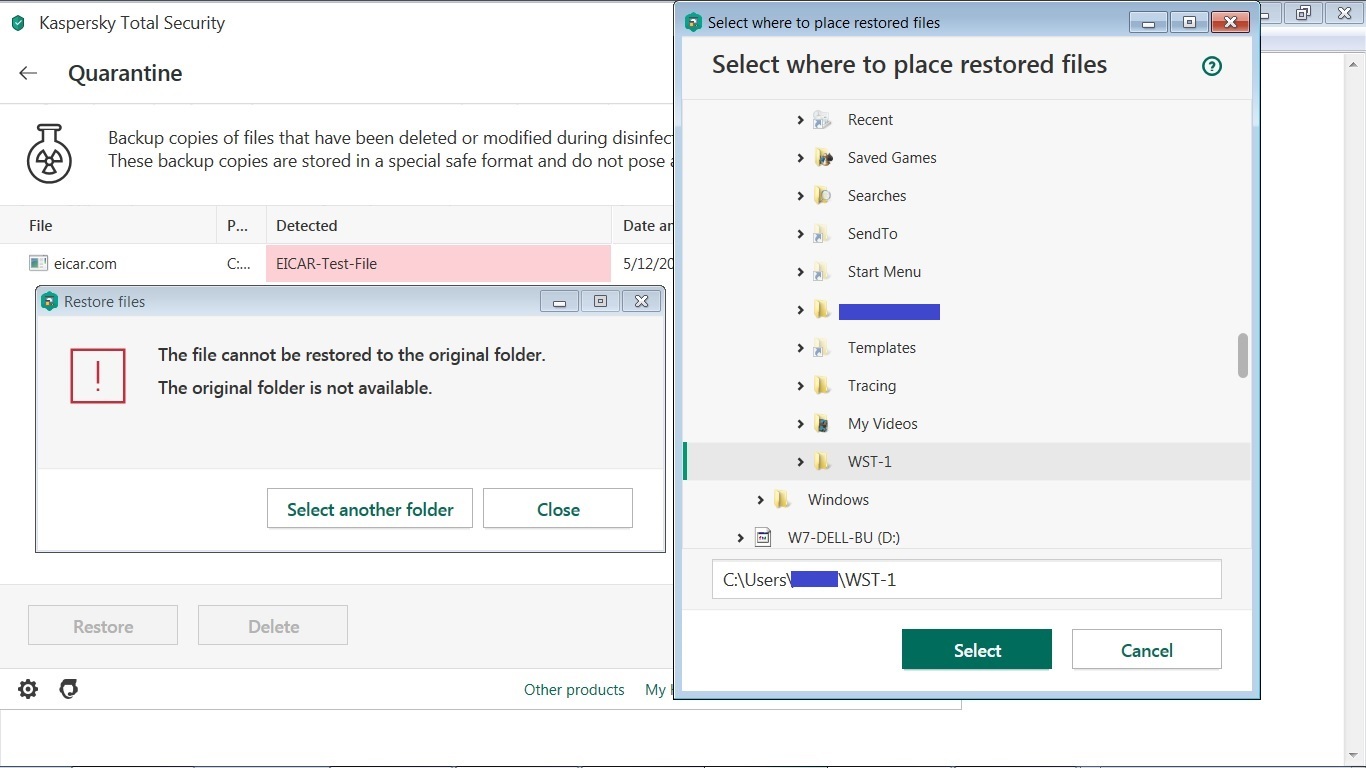Viewport: 1366px width, 768px height.
Task: Click the Start Menu folder icon
Action: tap(822, 272)
